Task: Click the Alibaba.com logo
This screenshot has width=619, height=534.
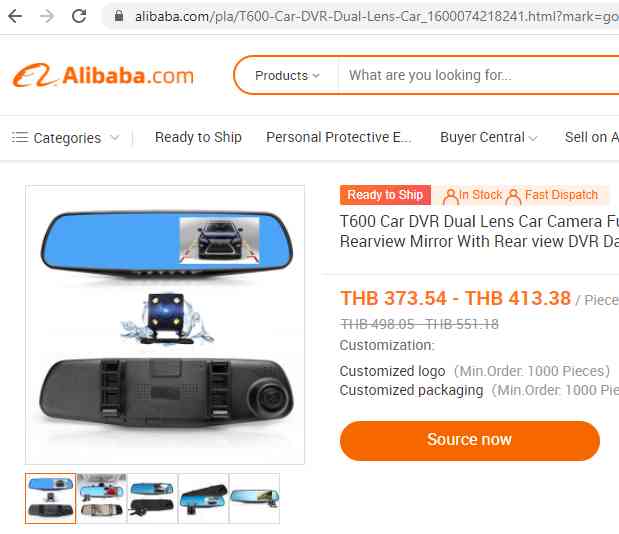Action: pos(103,75)
